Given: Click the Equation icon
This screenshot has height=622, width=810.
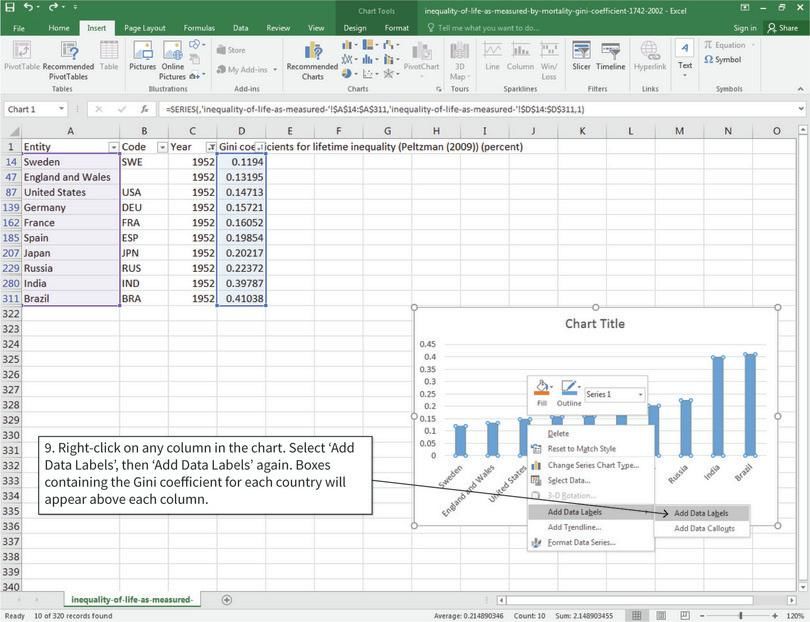Looking at the screenshot, I should tap(725, 45).
